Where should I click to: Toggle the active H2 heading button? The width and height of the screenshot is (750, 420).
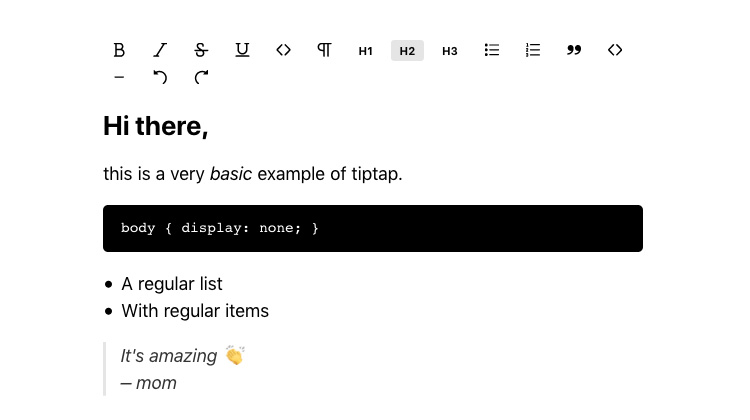pyautogui.click(x=407, y=51)
